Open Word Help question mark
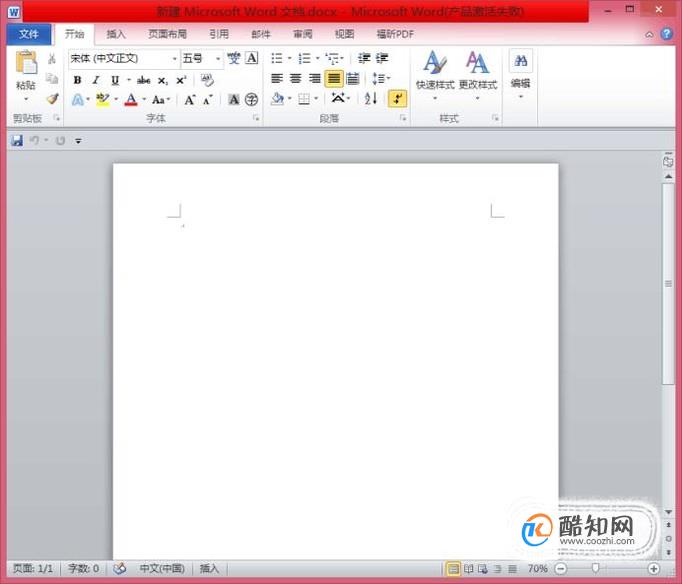The width and height of the screenshot is (682, 584). pyautogui.click(x=666, y=34)
